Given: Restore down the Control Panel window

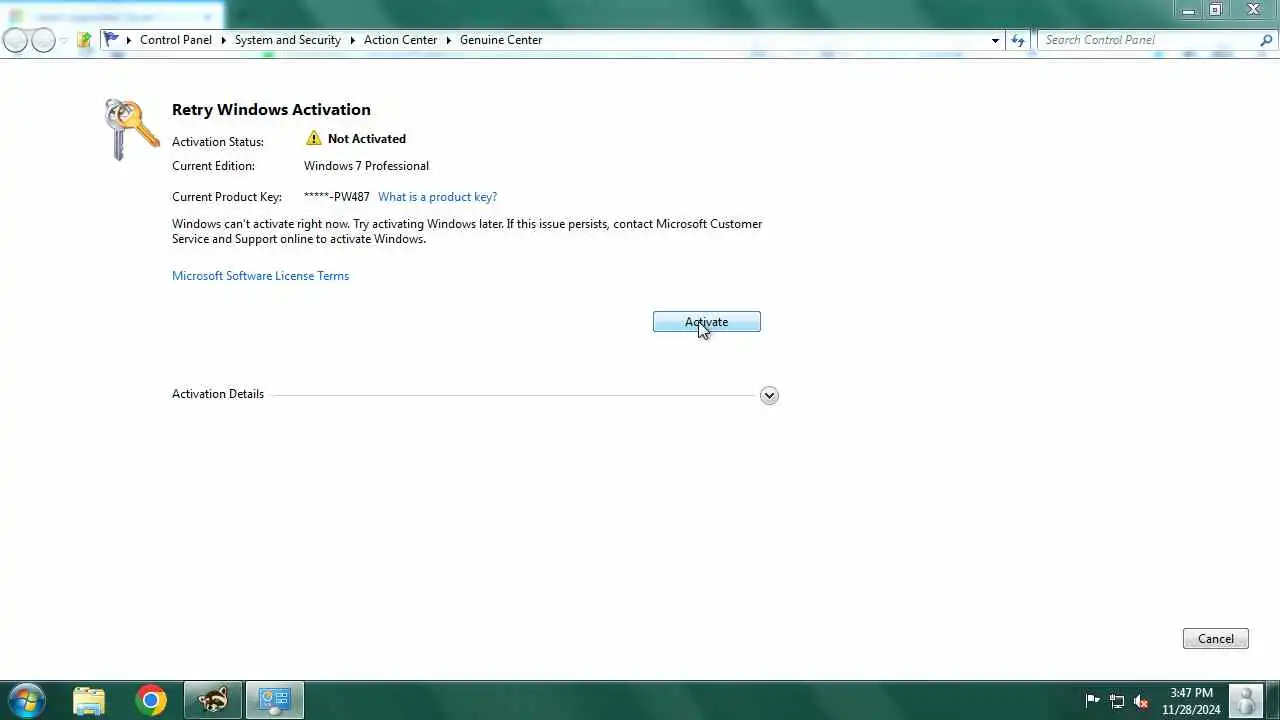Looking at the screenshot, I should point(1215,10).
